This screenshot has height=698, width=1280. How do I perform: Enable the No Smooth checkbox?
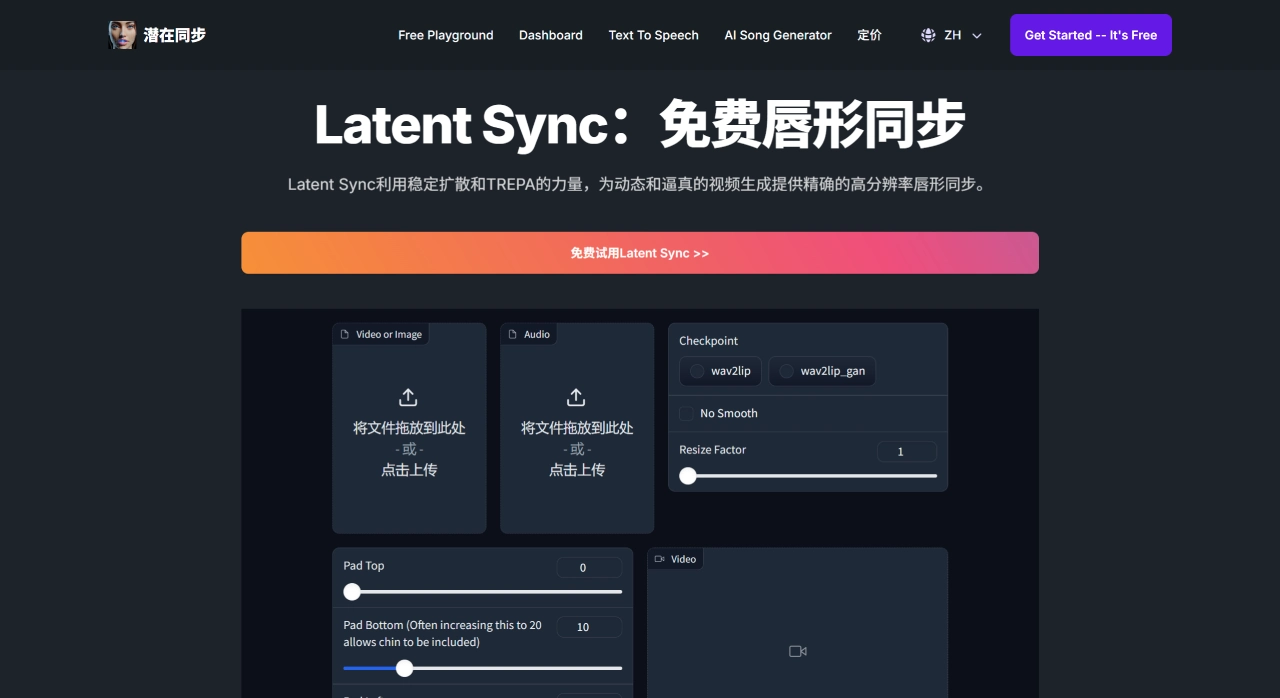pyautogui.click(x=686, y=413)
